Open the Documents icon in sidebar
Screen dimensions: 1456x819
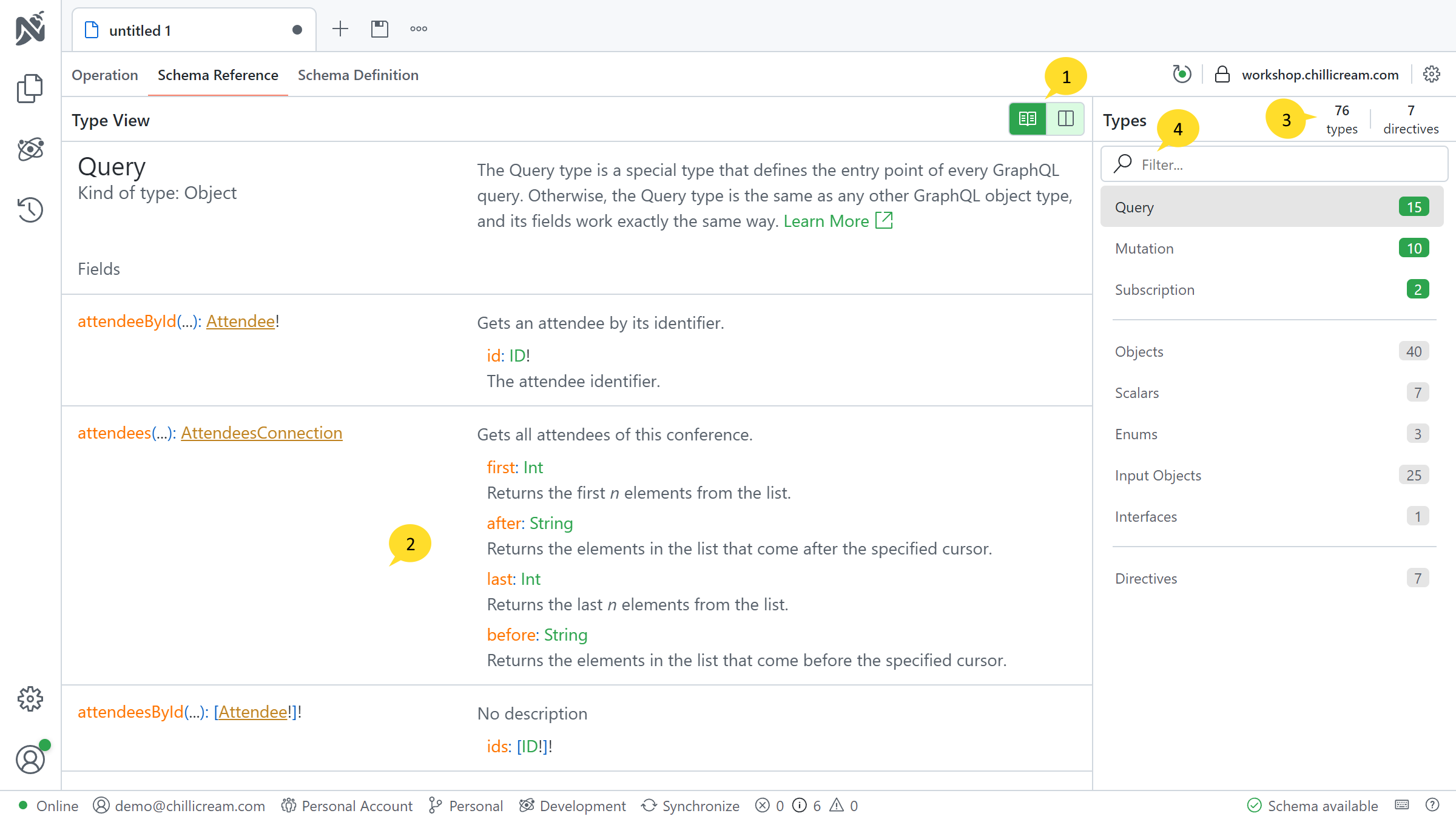[30, 89]
